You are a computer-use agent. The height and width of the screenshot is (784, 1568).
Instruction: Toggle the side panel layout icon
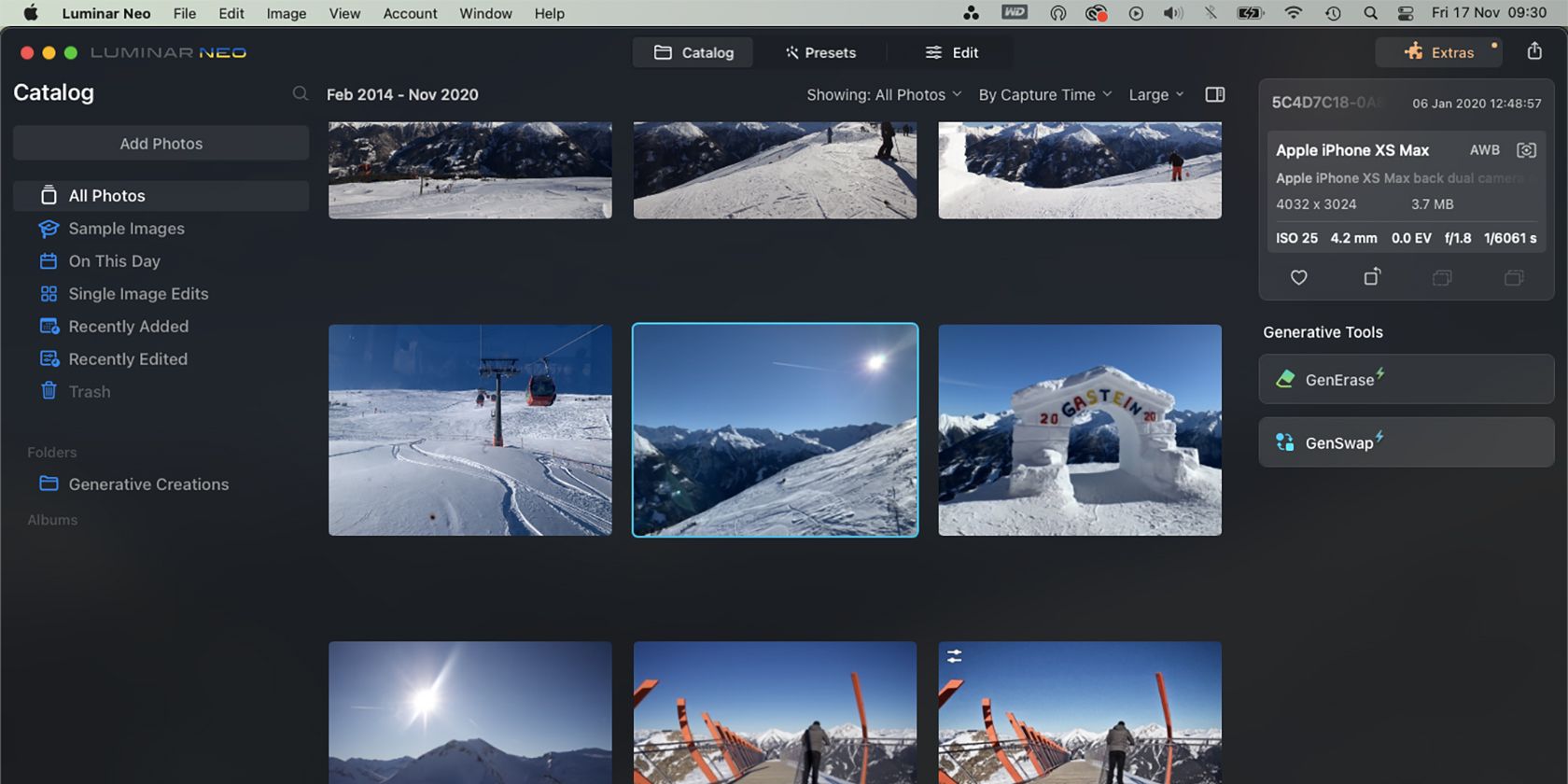pos(1214,94)
